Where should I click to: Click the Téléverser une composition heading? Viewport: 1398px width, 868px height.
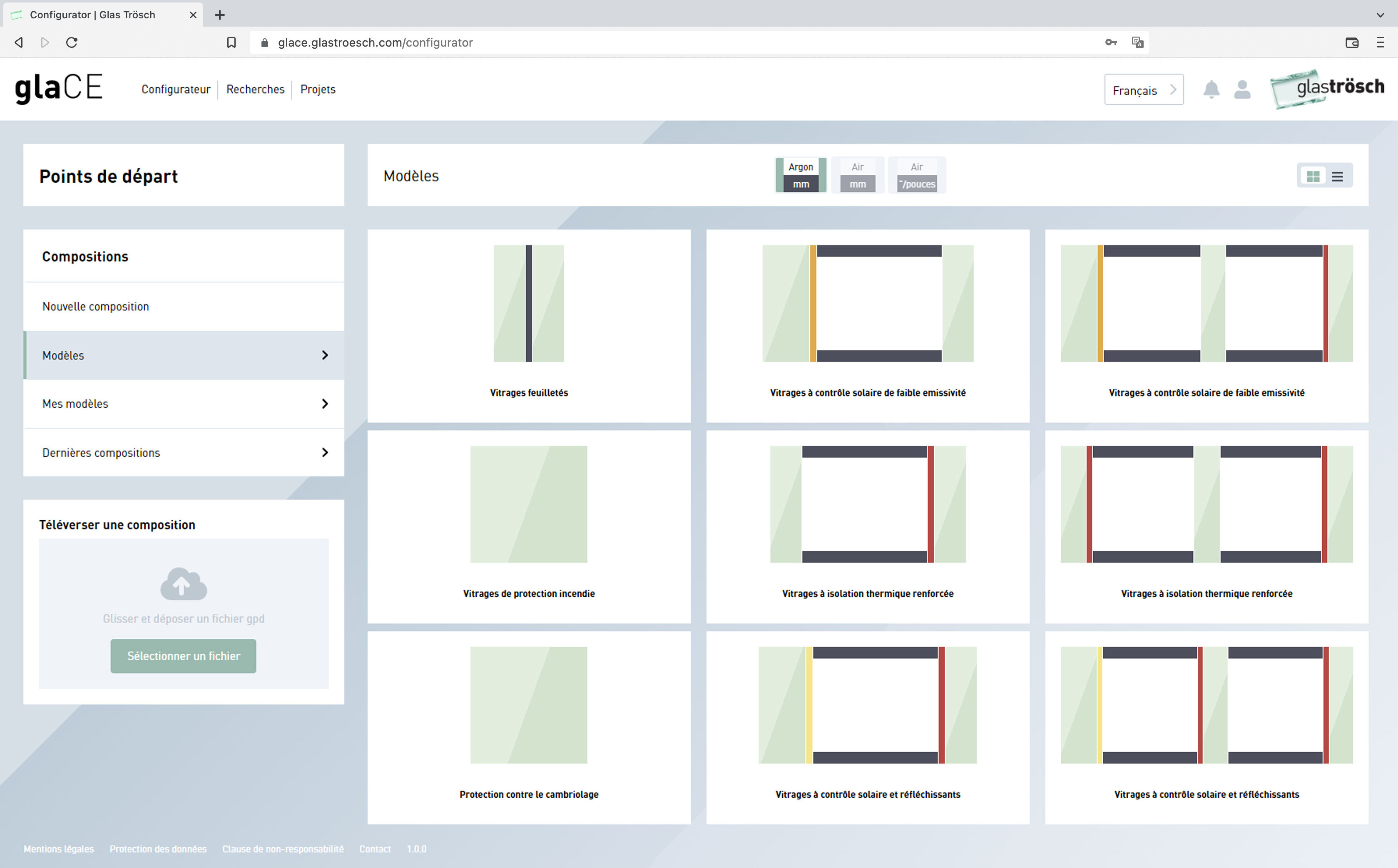[117, 525]
